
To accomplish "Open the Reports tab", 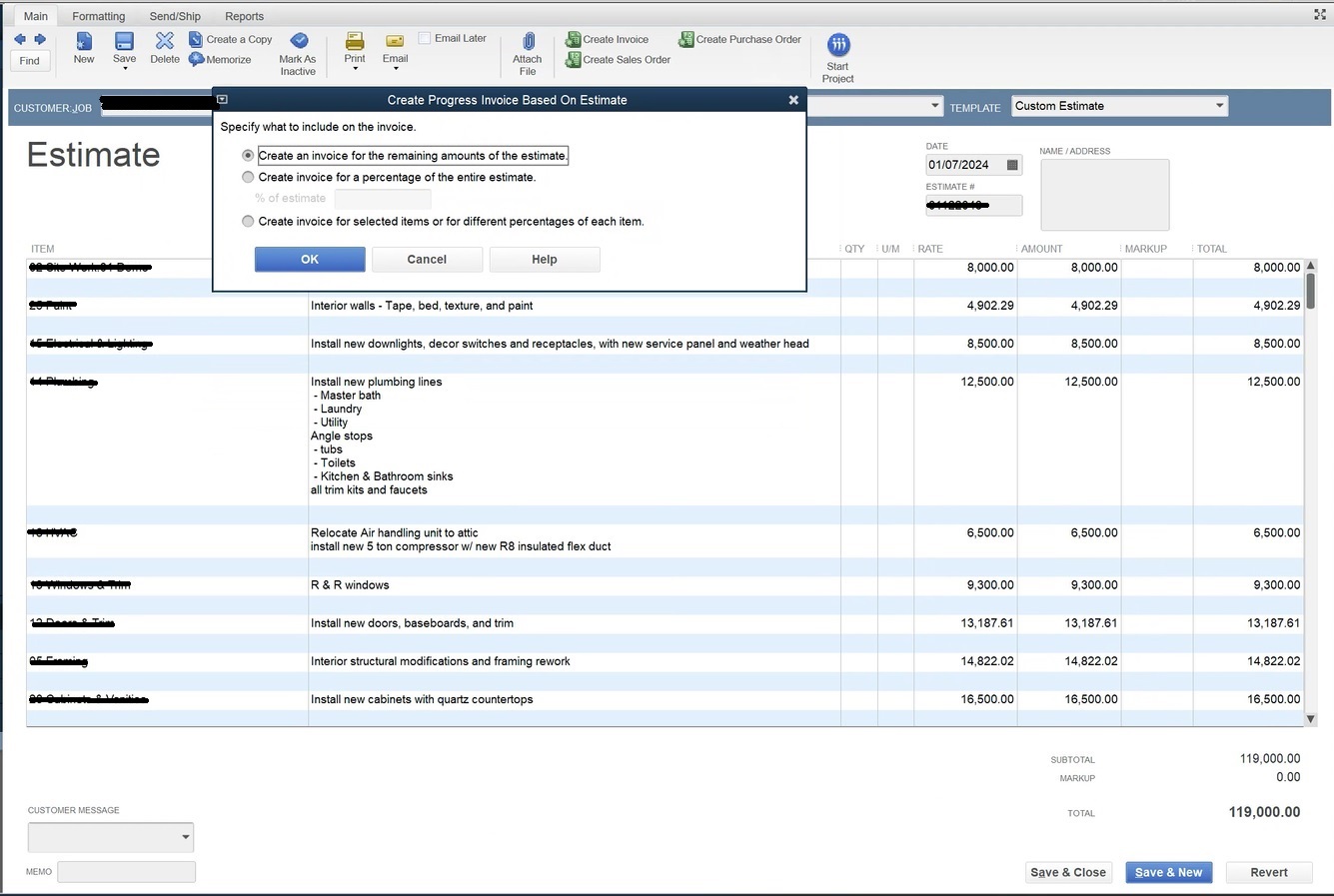I will click(x=244, y=16).
